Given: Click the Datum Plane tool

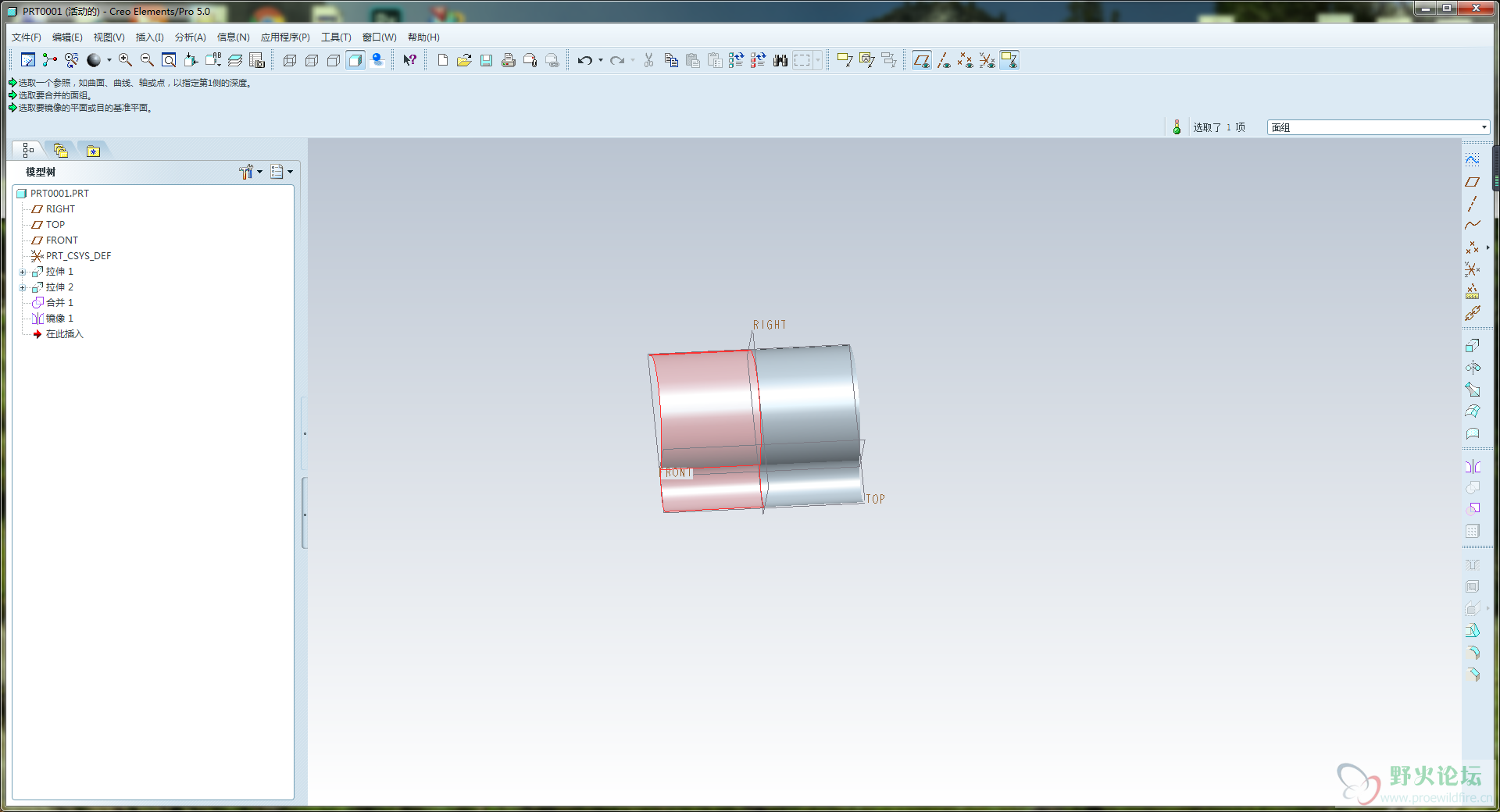Looking at the screenshot, I should click(1472, 182).
